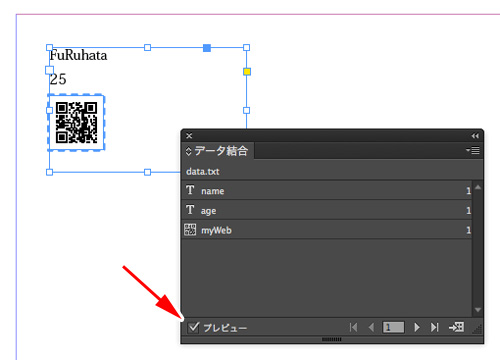The width and height of the screenshot is (500, 360).
Task: Click the scrollbar down arrow in field list
Action: coord(478,310)
